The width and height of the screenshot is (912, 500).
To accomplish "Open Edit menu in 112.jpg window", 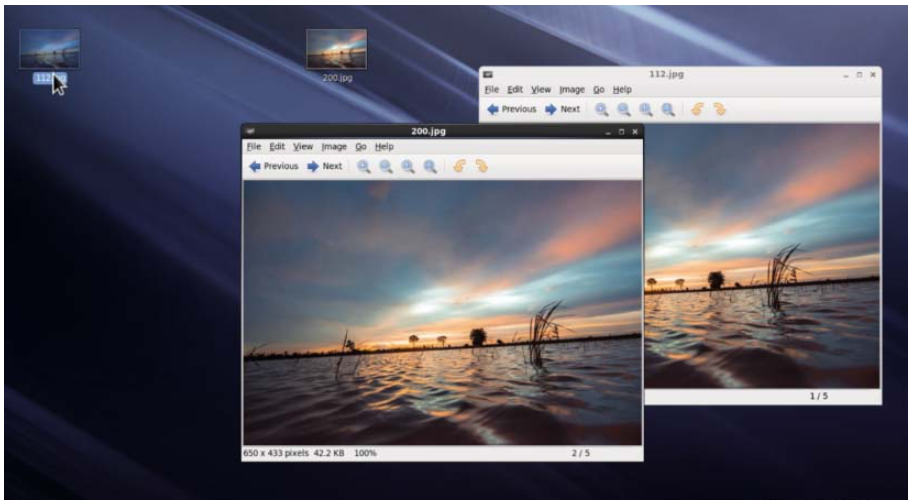I will [x=515, y=90].
